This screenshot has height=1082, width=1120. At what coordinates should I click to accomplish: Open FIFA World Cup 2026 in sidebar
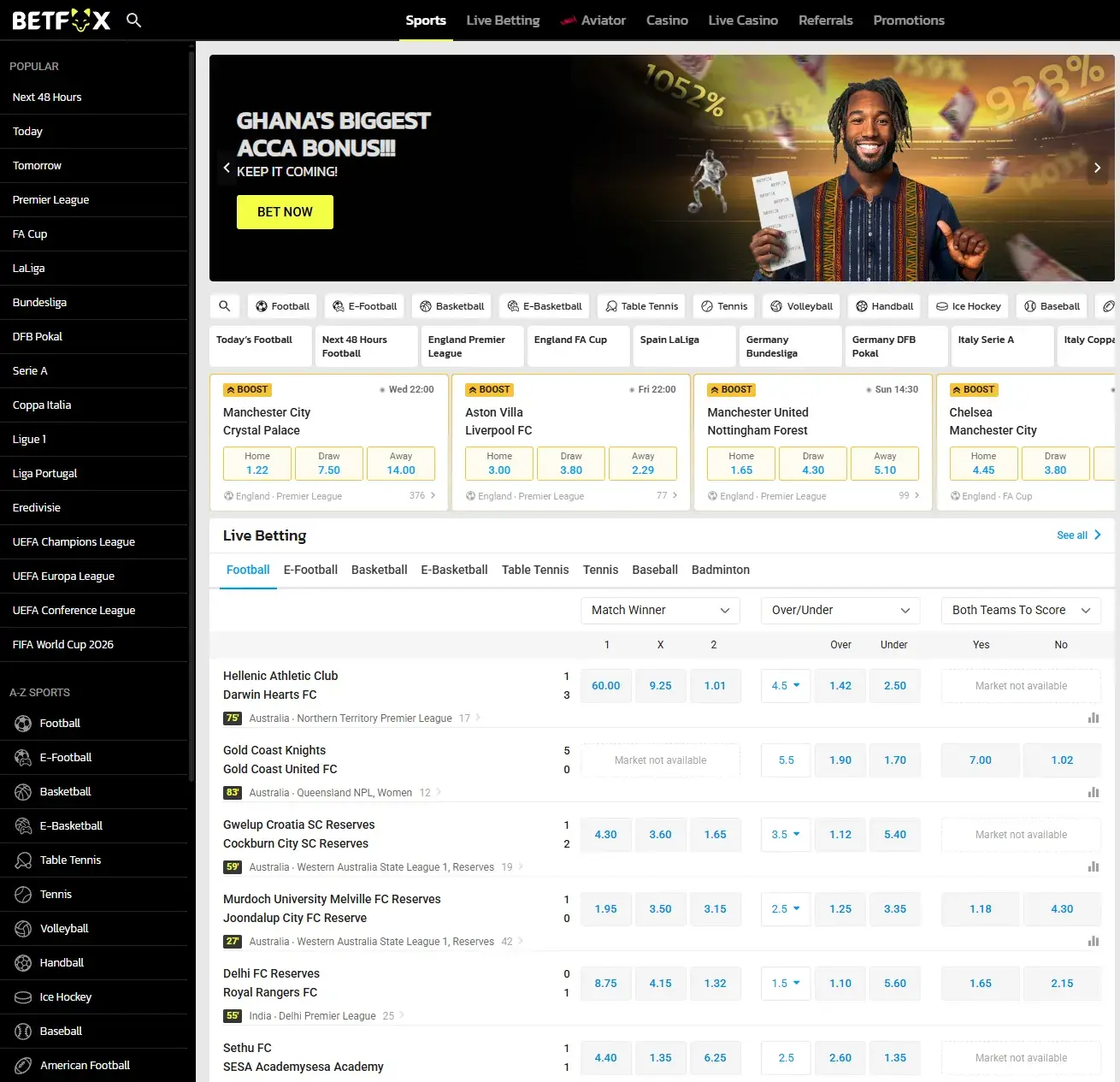pos(93,645)
